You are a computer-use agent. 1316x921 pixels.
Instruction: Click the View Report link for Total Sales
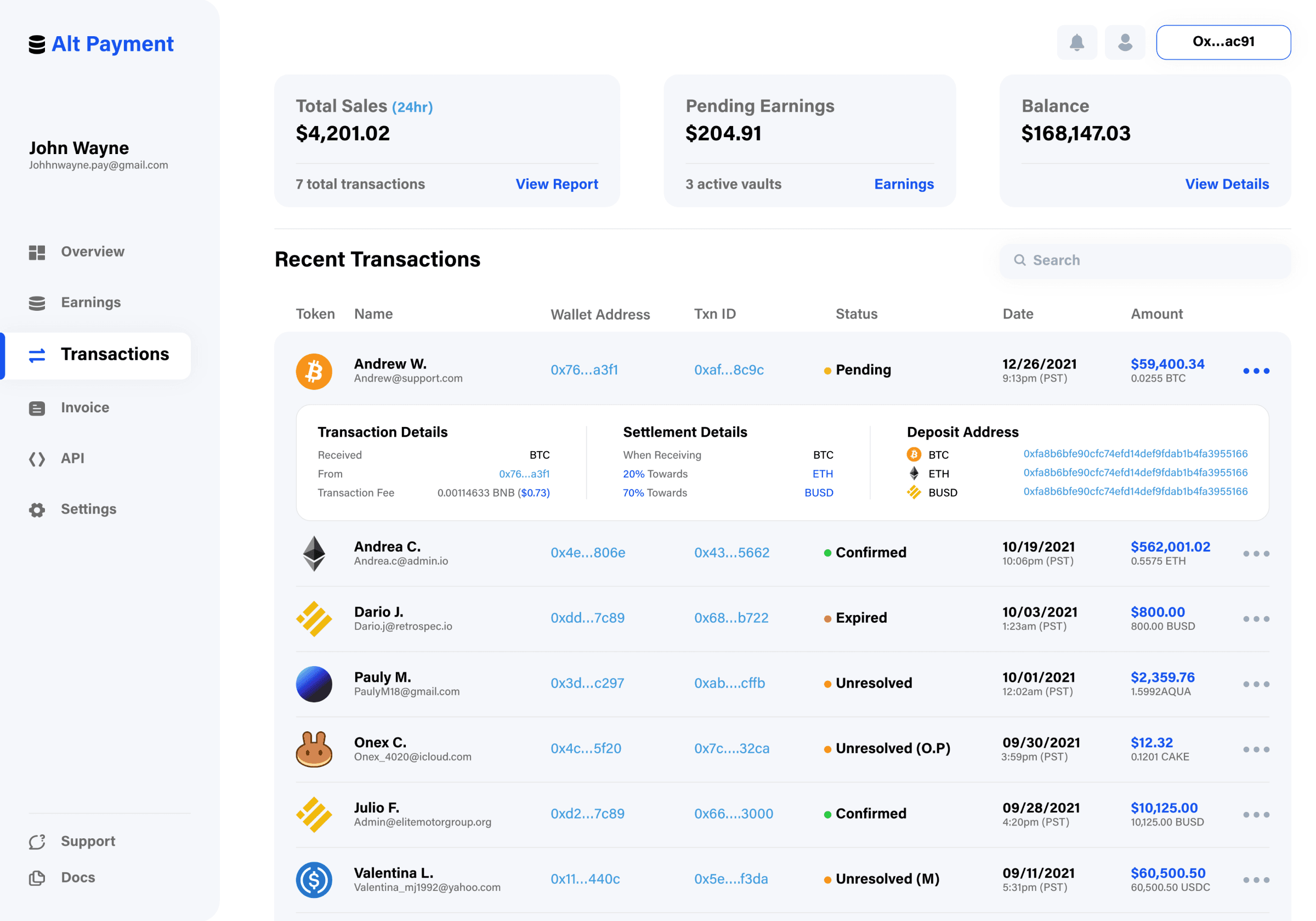[x=557, y=183]
